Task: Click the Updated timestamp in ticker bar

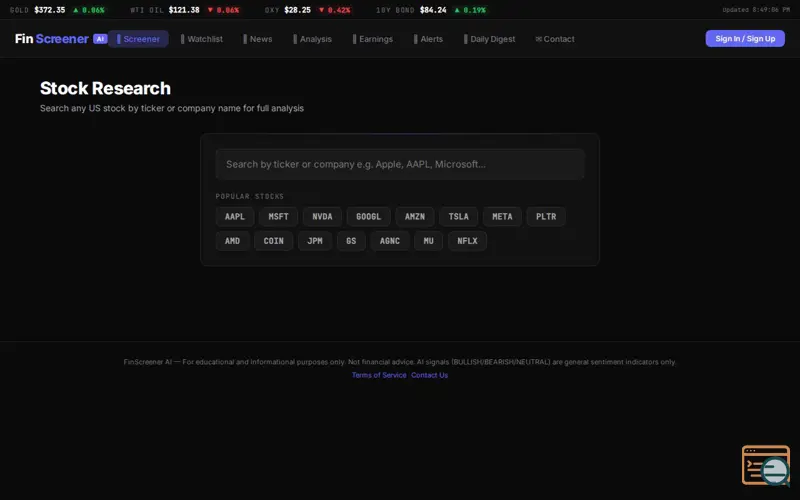Action: click(x=756, y=10)
